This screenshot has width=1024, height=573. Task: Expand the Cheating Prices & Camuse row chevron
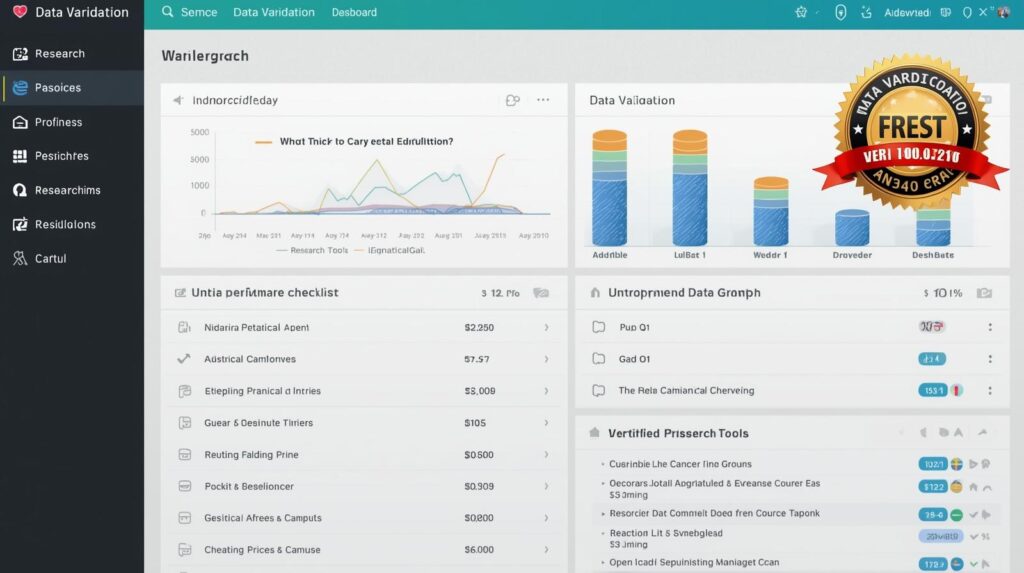click(x=545, y=550)
